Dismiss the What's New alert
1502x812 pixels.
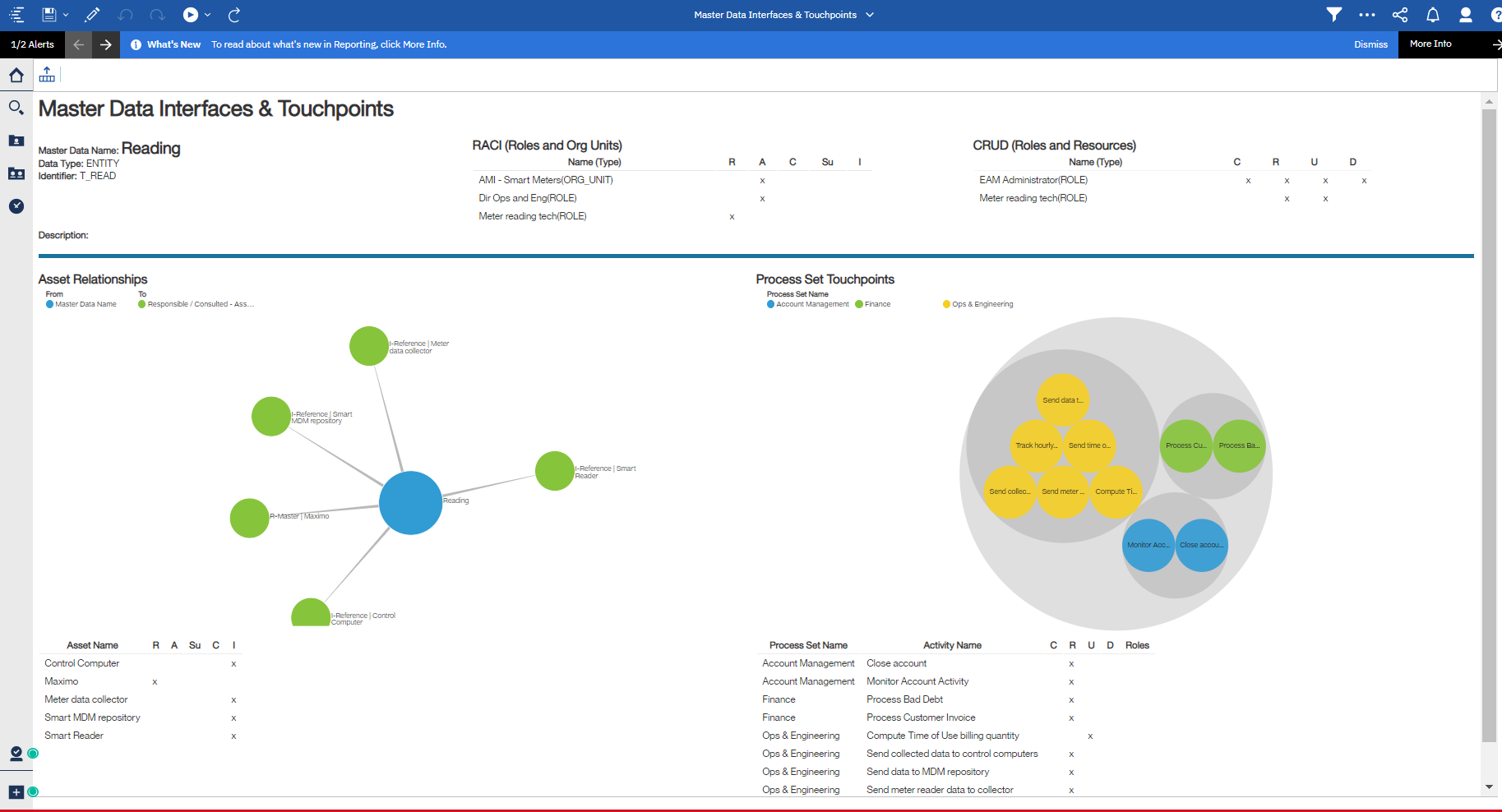coord(1370,44)
